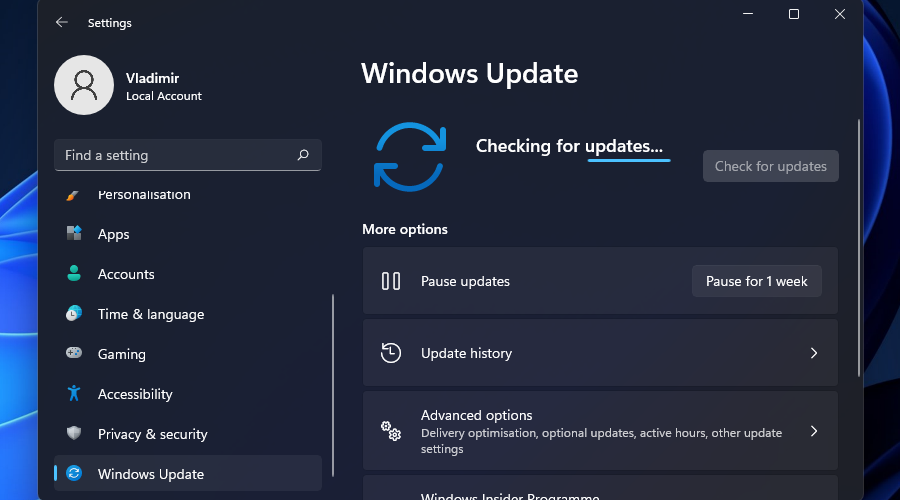
Task: Minimize the Settings window
Action: click(x=748, y=14)
